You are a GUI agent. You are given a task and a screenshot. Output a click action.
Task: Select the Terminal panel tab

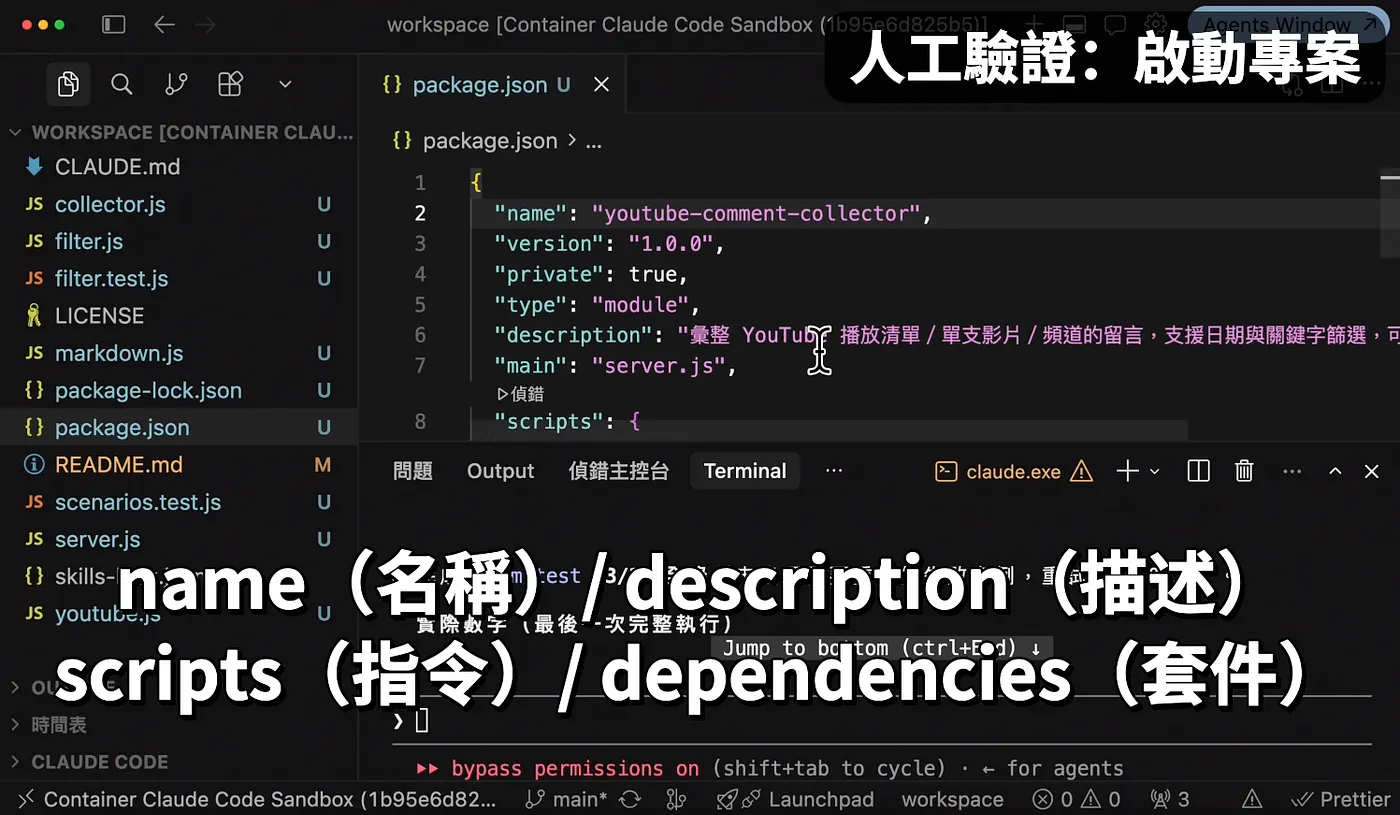pyautogui.click(x=745, y=471)
